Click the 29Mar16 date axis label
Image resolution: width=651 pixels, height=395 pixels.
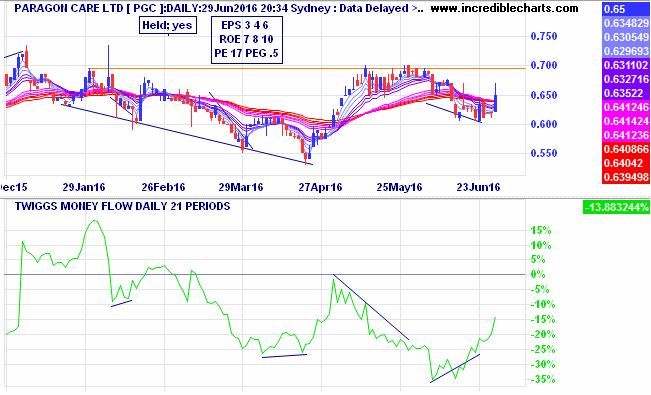click(241, 187)
